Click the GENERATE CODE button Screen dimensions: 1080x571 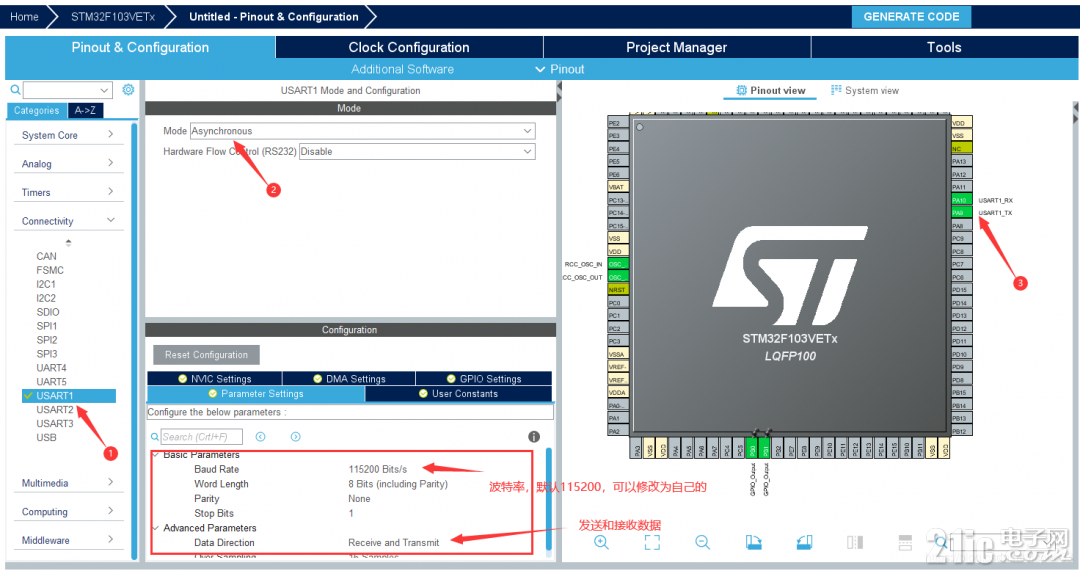click(911, 17)
